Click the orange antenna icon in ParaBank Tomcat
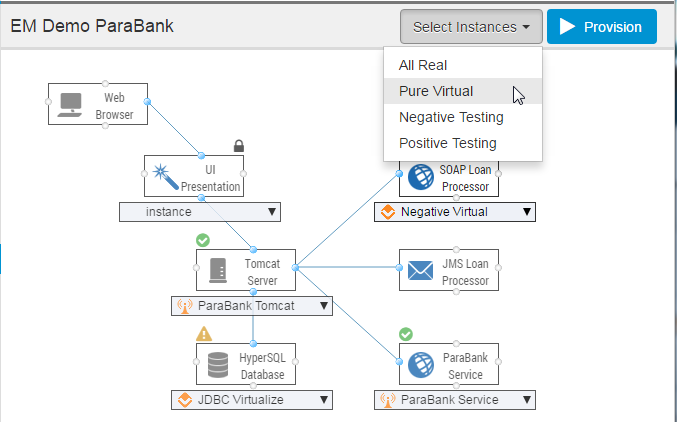 184,306
